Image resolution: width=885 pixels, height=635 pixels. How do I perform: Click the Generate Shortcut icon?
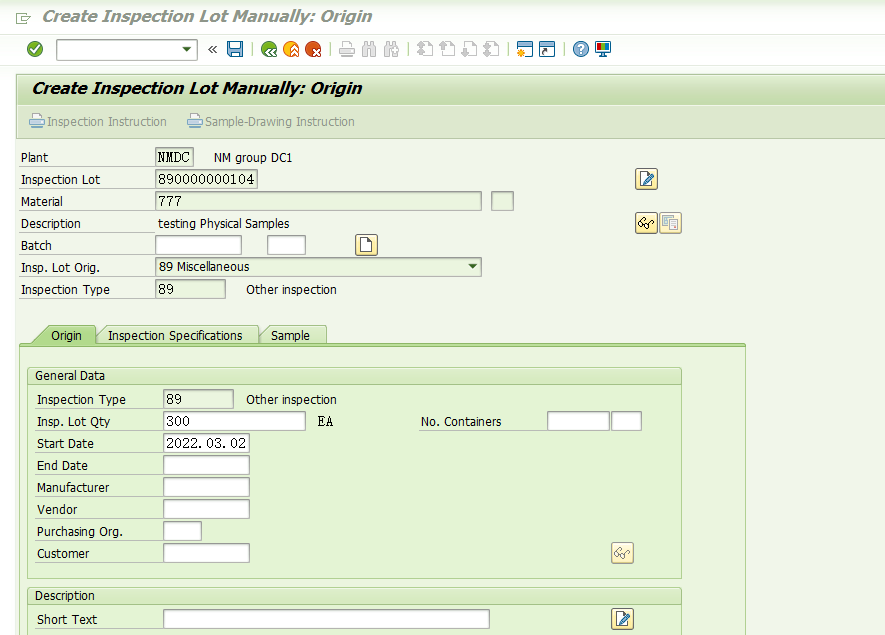point(547,50)
